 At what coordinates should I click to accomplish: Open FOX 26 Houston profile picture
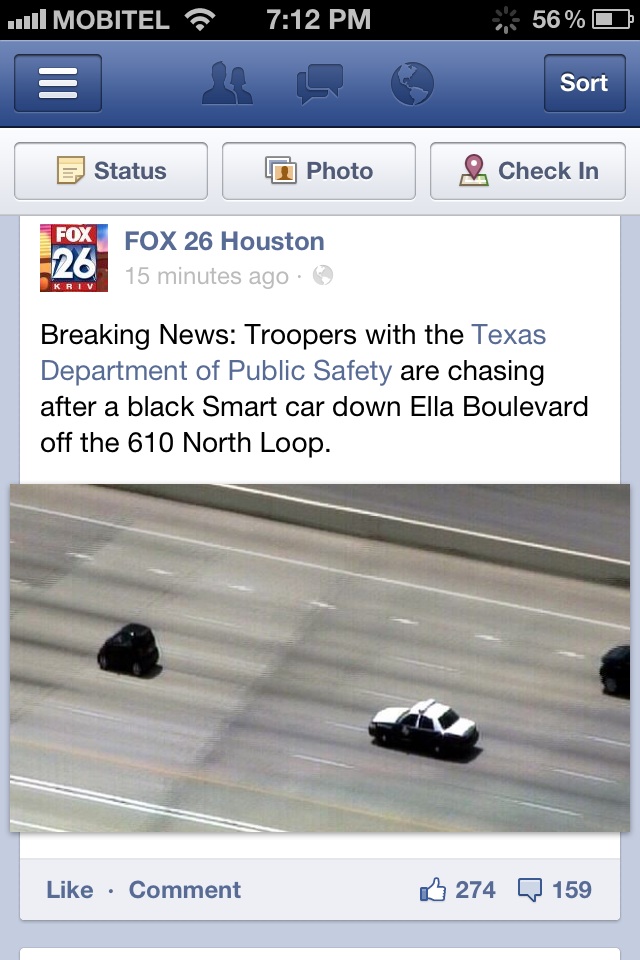tap(73, 258)
